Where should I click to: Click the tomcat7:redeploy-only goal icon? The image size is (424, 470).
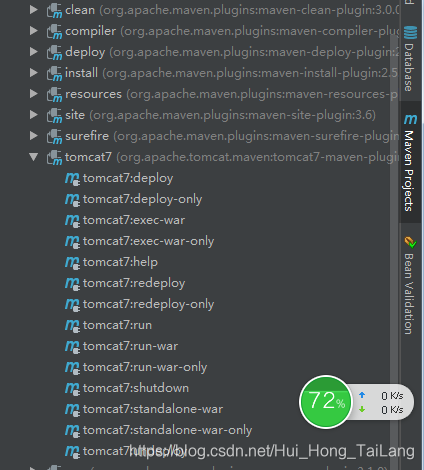(x=72, y=305)
